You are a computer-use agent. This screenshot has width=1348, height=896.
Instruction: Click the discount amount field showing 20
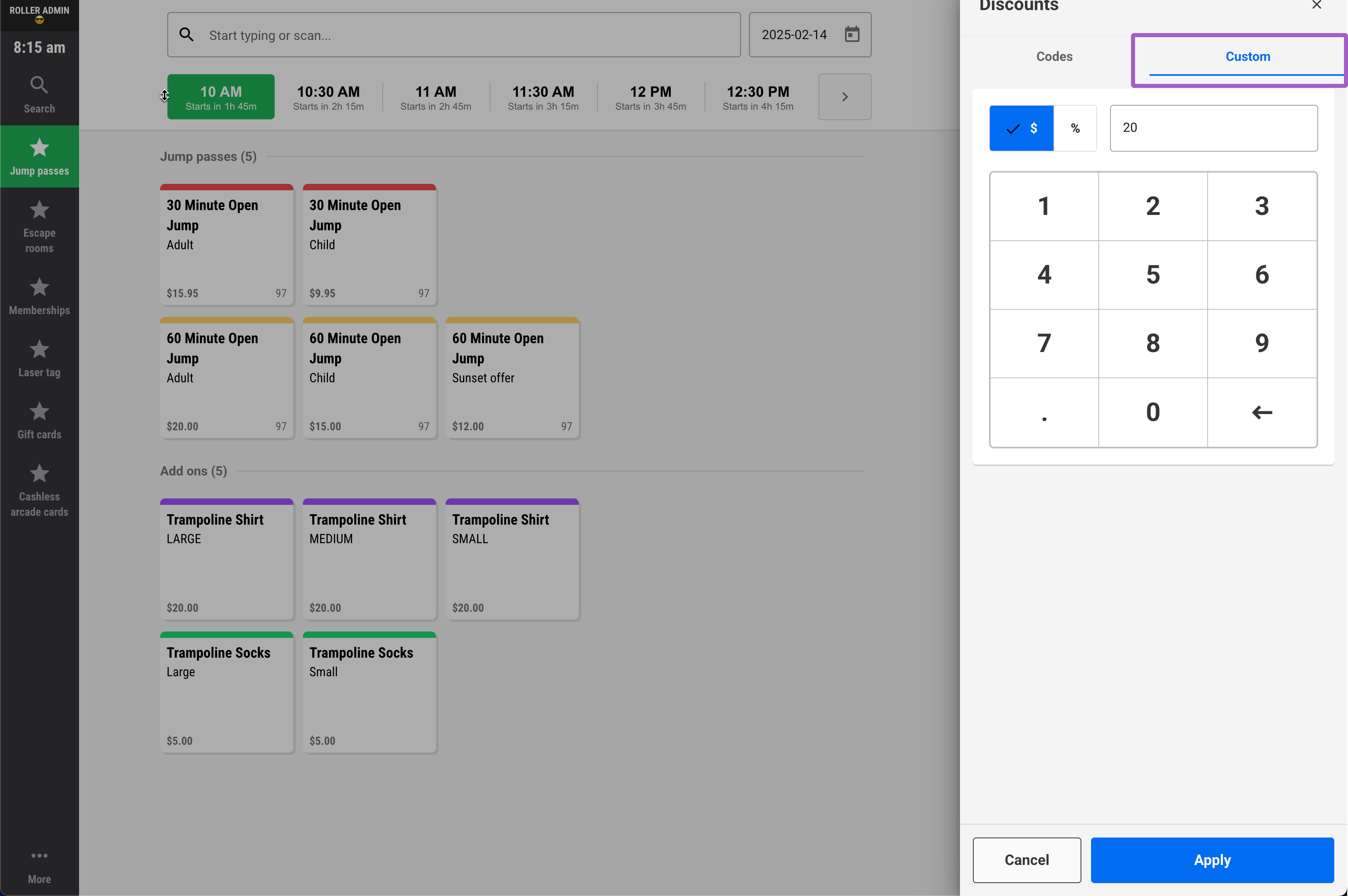(x=1214, y=128)
